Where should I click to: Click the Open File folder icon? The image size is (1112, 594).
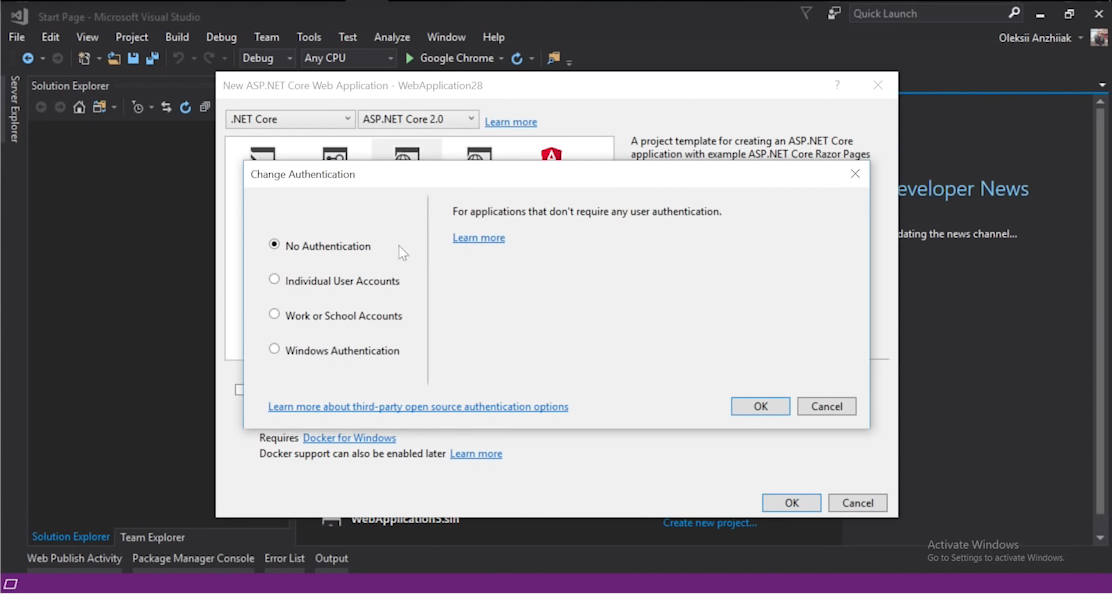pyautogui.click(x=114, y=58)
